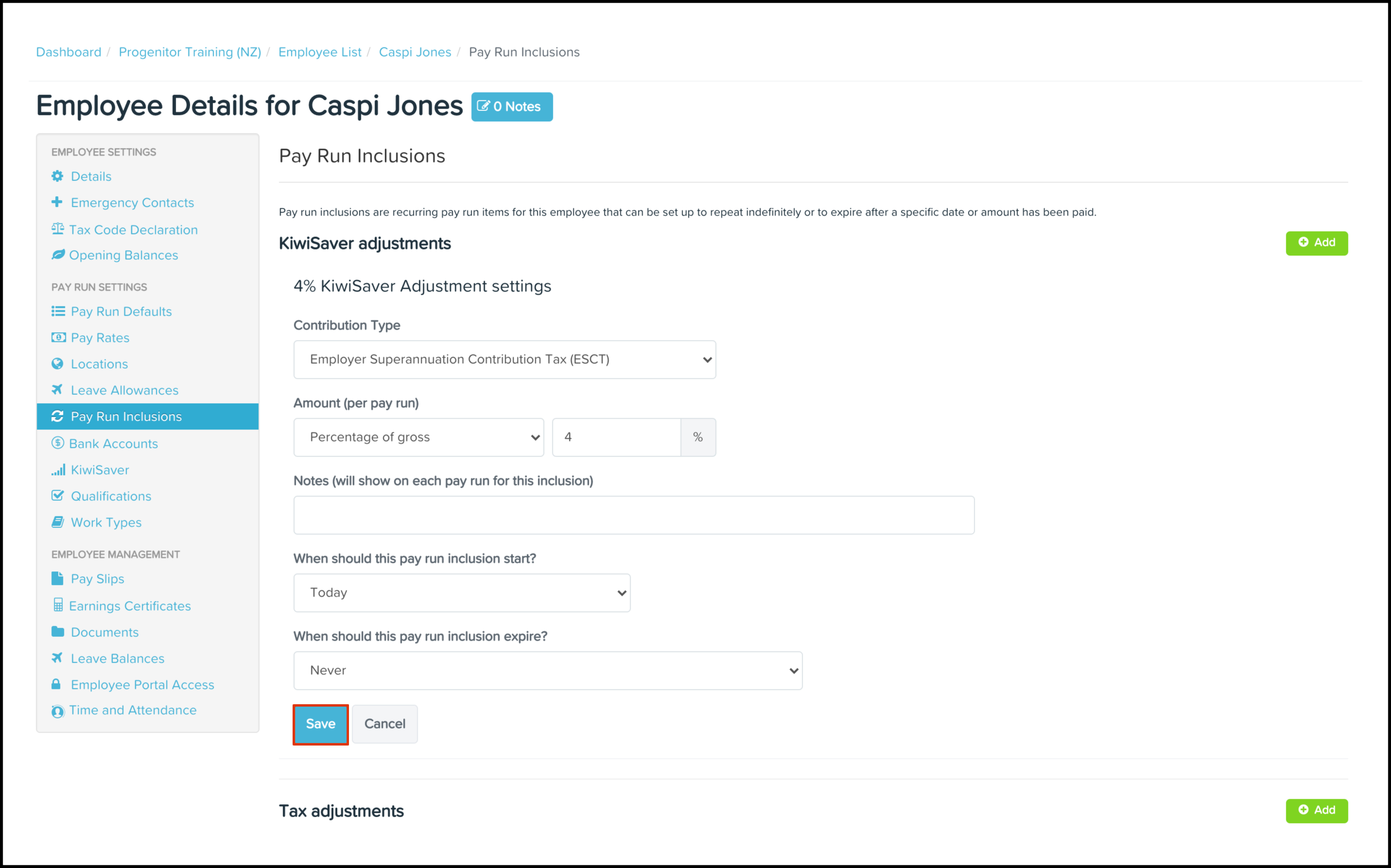The width and height of the screenshot is (1391, 868).
Task: Open the inclusion expire dropdown set to Never
Action: [x=548, y=671]
